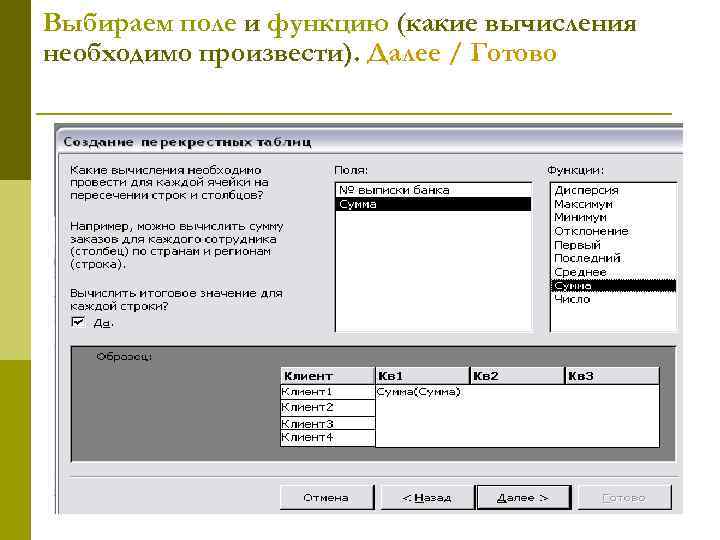
Task: Click the 'Кв2' column header in the sample
Action: pyautogui.click(x=517, y=376)
